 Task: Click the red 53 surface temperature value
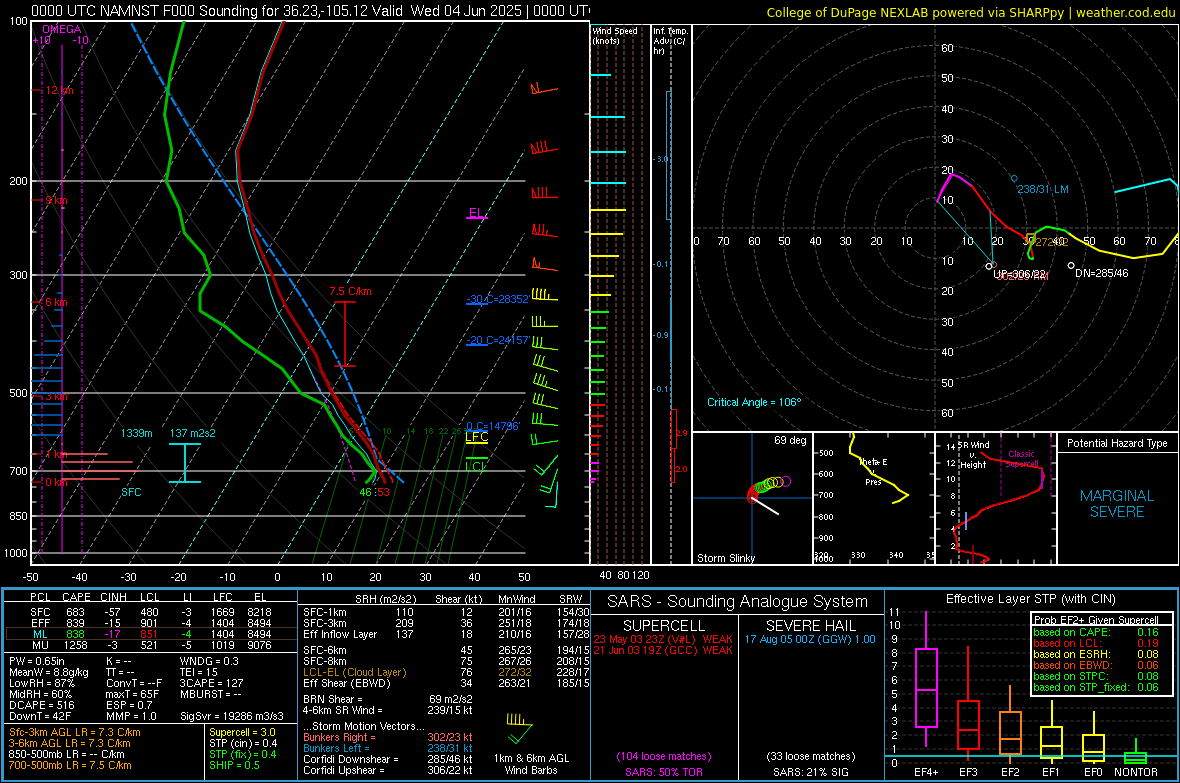pyautogui.click(x=383, y=492)
